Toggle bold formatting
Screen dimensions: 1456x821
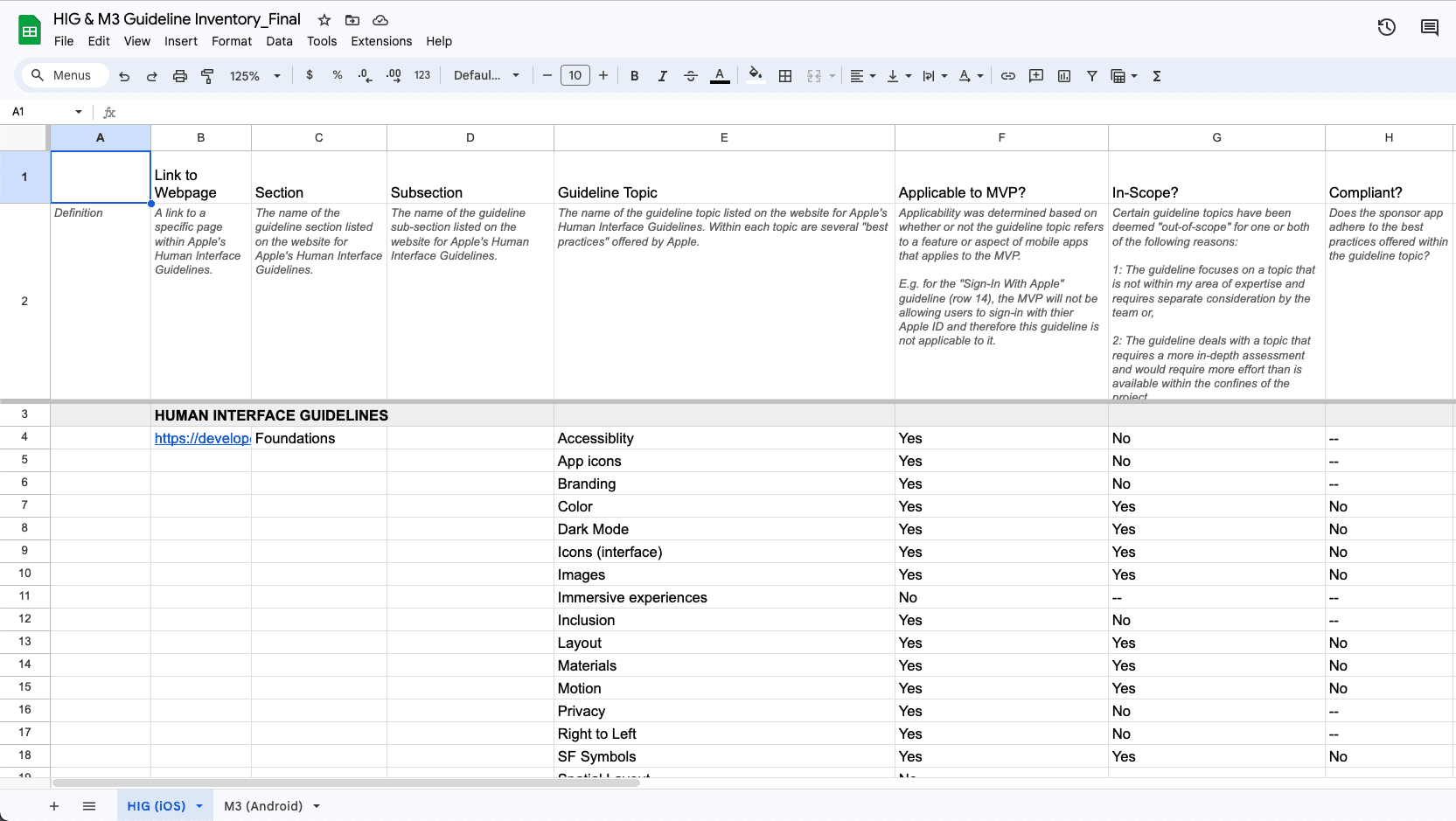pyautogui.click(x=635, y=76)
